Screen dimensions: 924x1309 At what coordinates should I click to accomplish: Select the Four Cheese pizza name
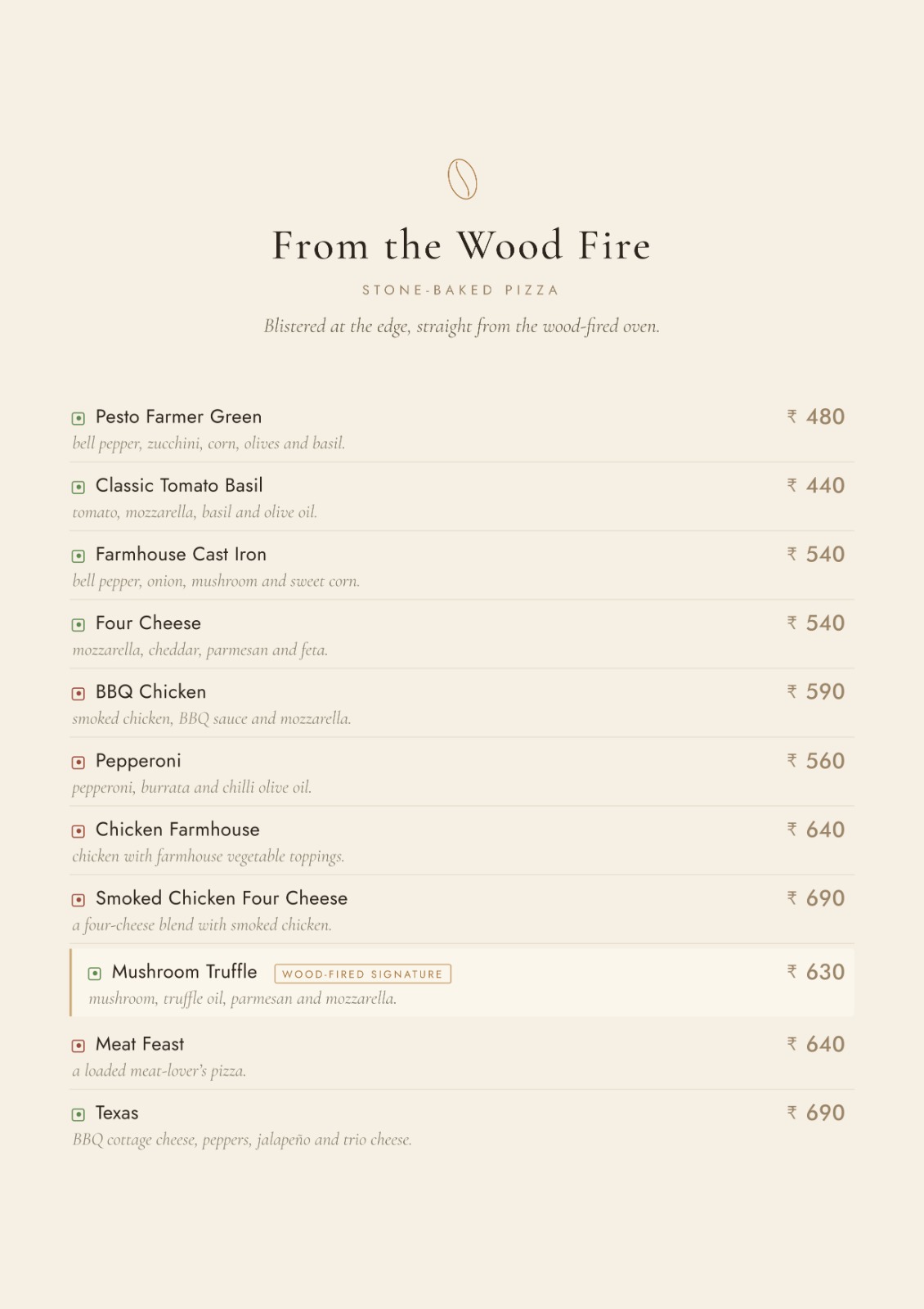coord(148,623)
